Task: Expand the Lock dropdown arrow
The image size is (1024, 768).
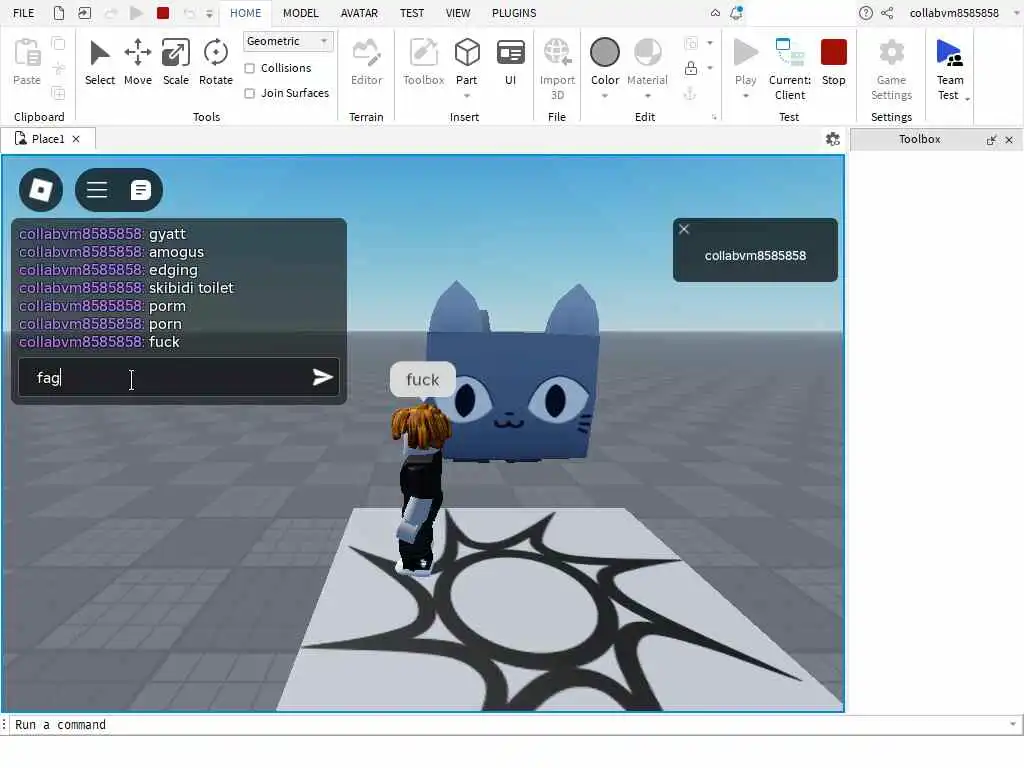Action: click(x=710, y=68)
